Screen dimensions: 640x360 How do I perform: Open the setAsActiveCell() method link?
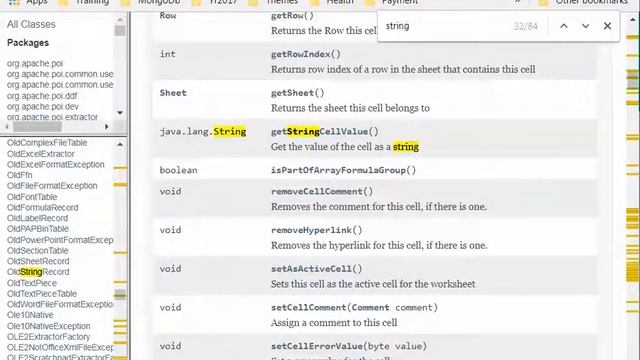coord(316,269)
